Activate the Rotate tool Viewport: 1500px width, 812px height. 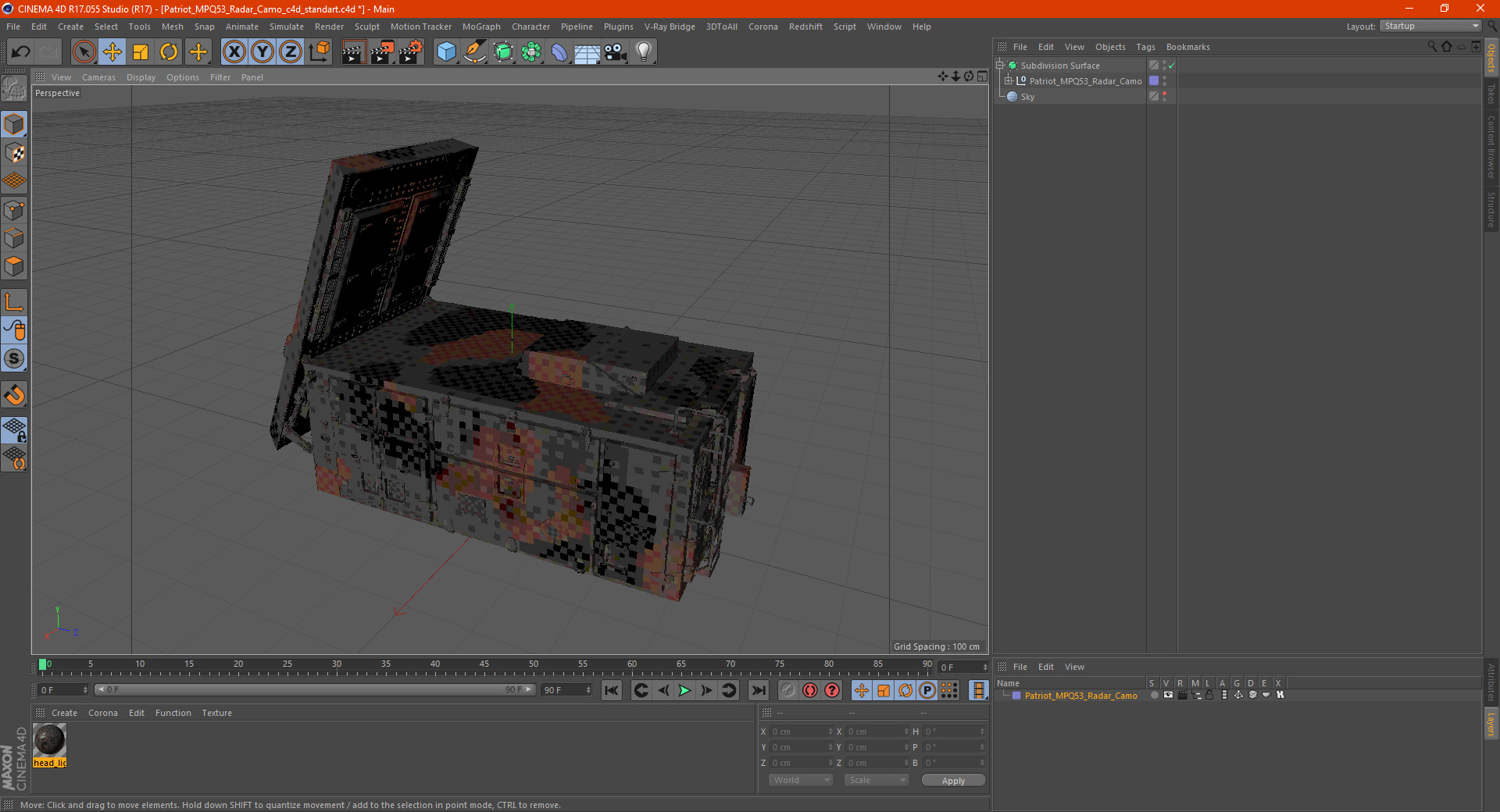(x=169, y=52)
